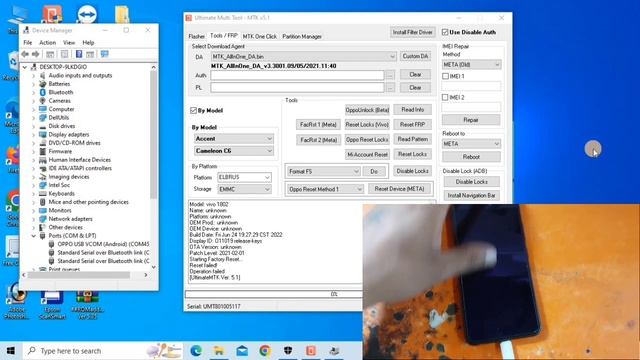The width and height of the screenshot is (640, 360).
Task: Open TeamViewer desktop shortcut
Action: (x=87, y=15)
